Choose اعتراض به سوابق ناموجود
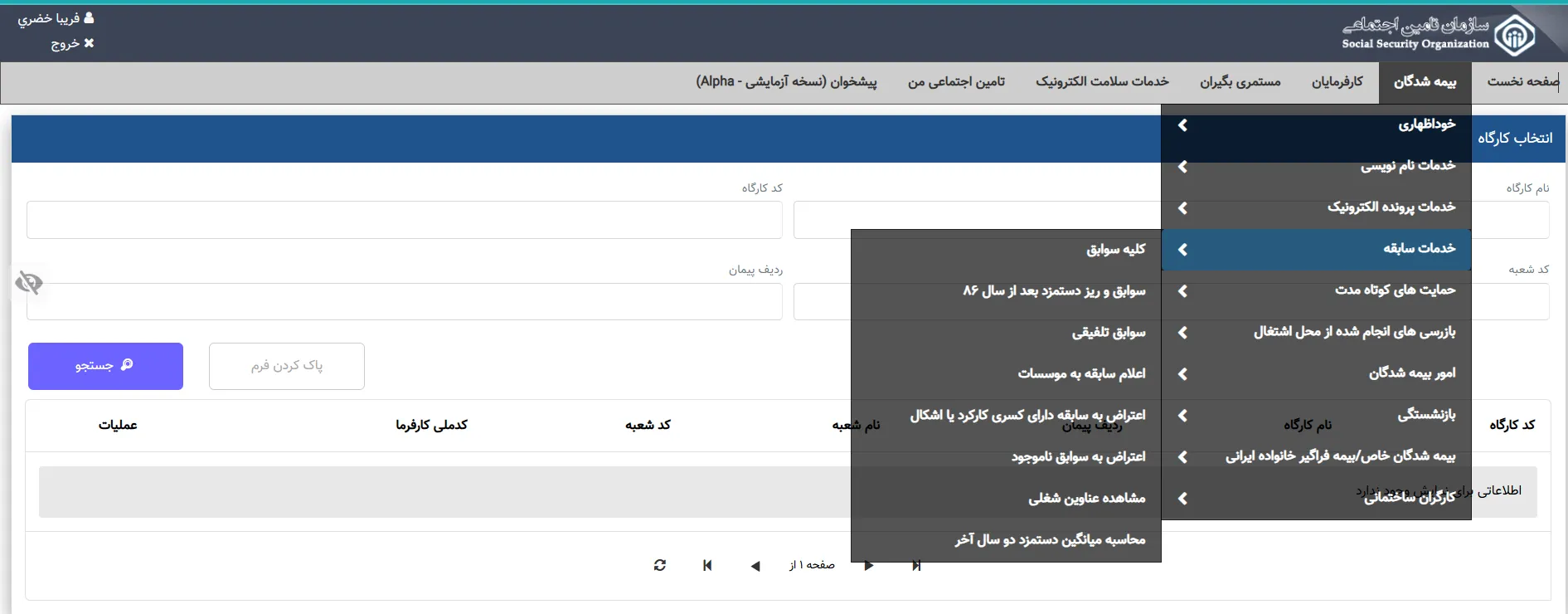The width and height of the screenshot is (1568, 614). (1006, 457)
